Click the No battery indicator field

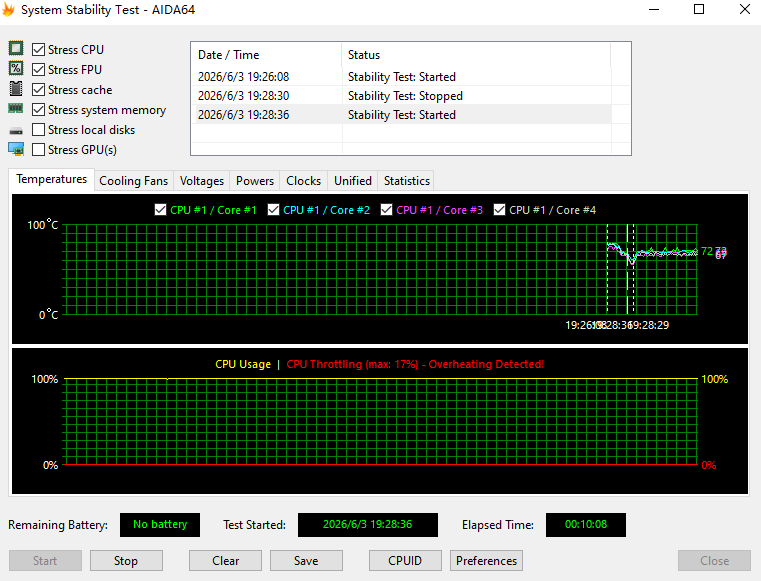tap(160, 525)
